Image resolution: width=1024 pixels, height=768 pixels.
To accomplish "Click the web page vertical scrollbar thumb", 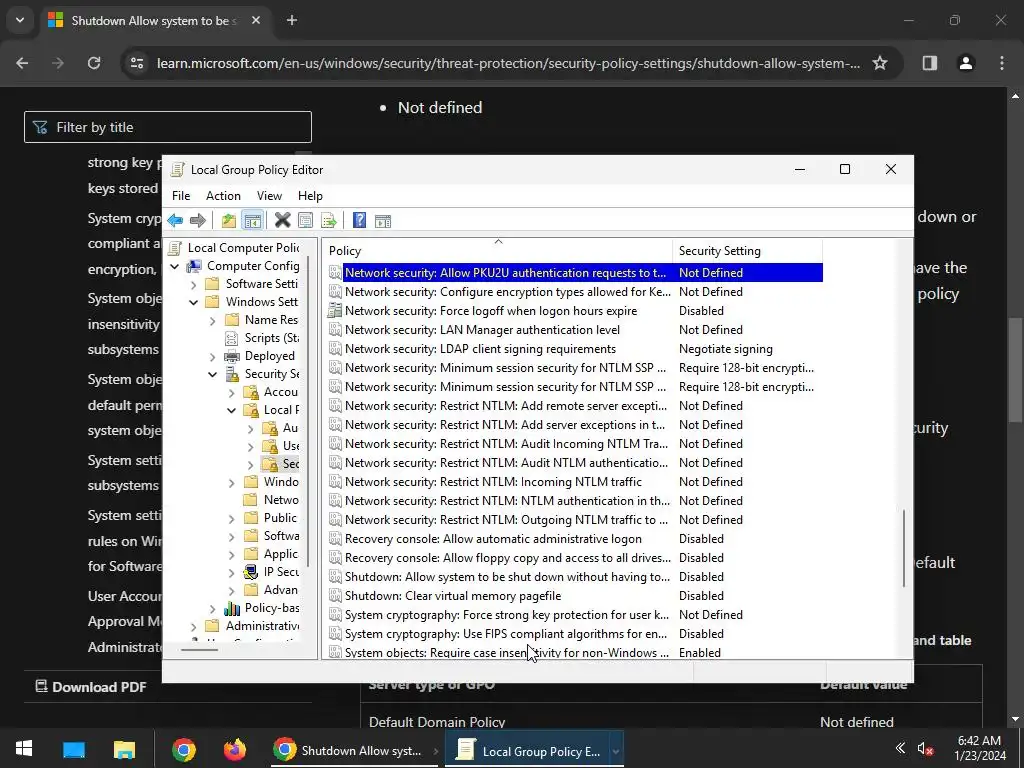I will pos(1015,370).
